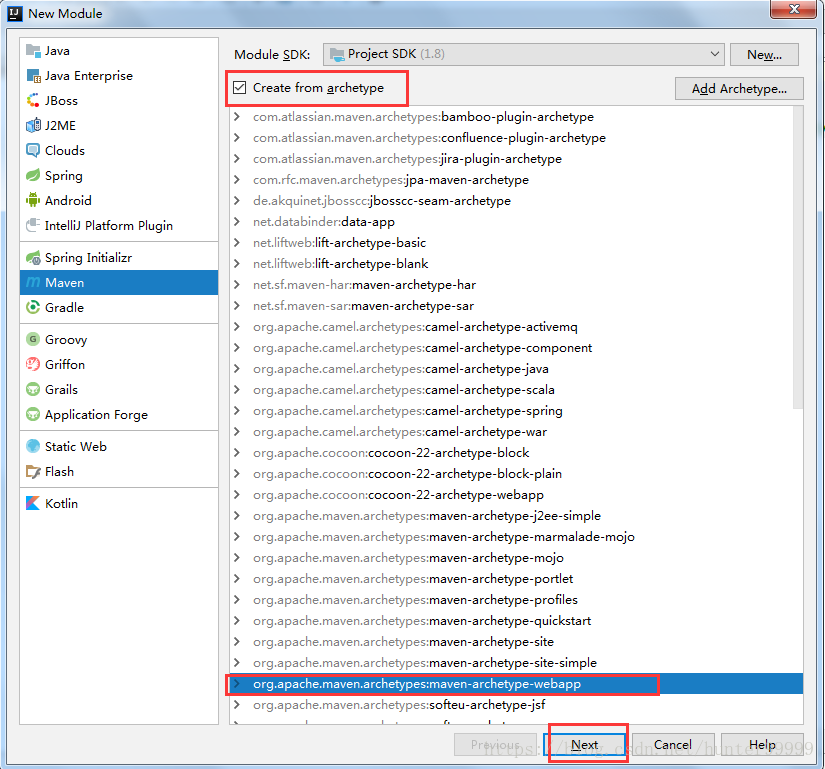This screenshot has height=769, width=825.
Task: Click the Static Web globe icon
Action: 33,447
